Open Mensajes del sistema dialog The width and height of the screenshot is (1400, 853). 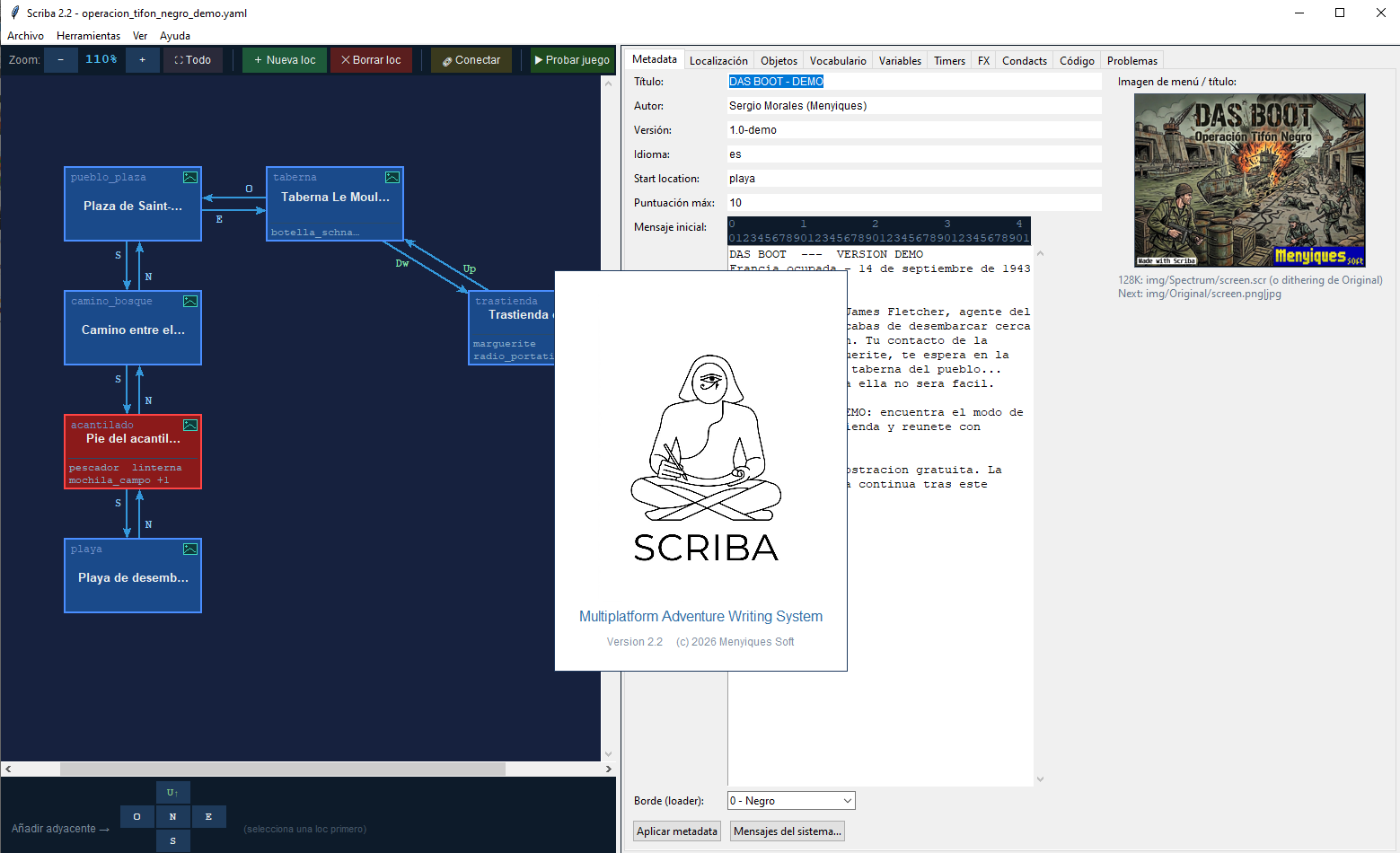tap(788, 831)
